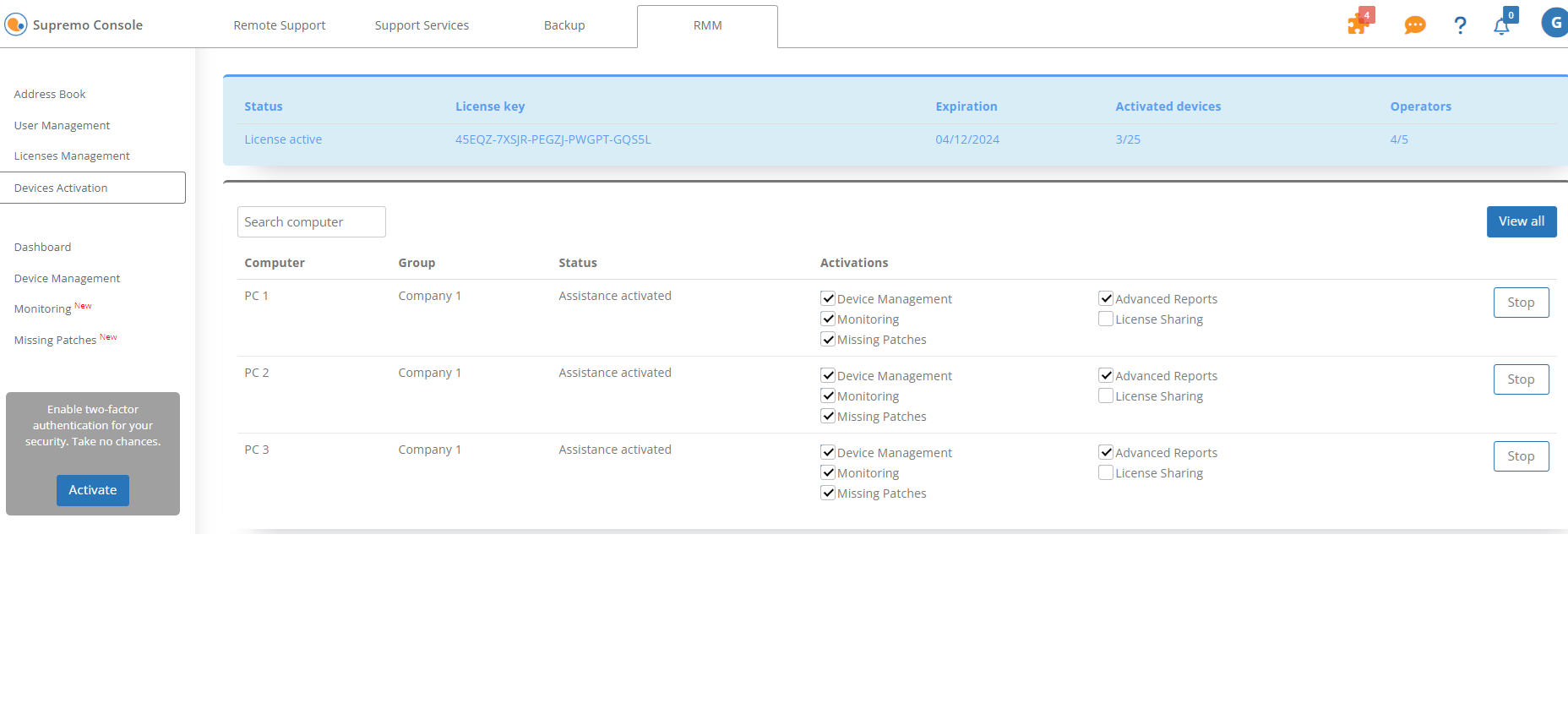Click the Activations column header

click(854, 263)
